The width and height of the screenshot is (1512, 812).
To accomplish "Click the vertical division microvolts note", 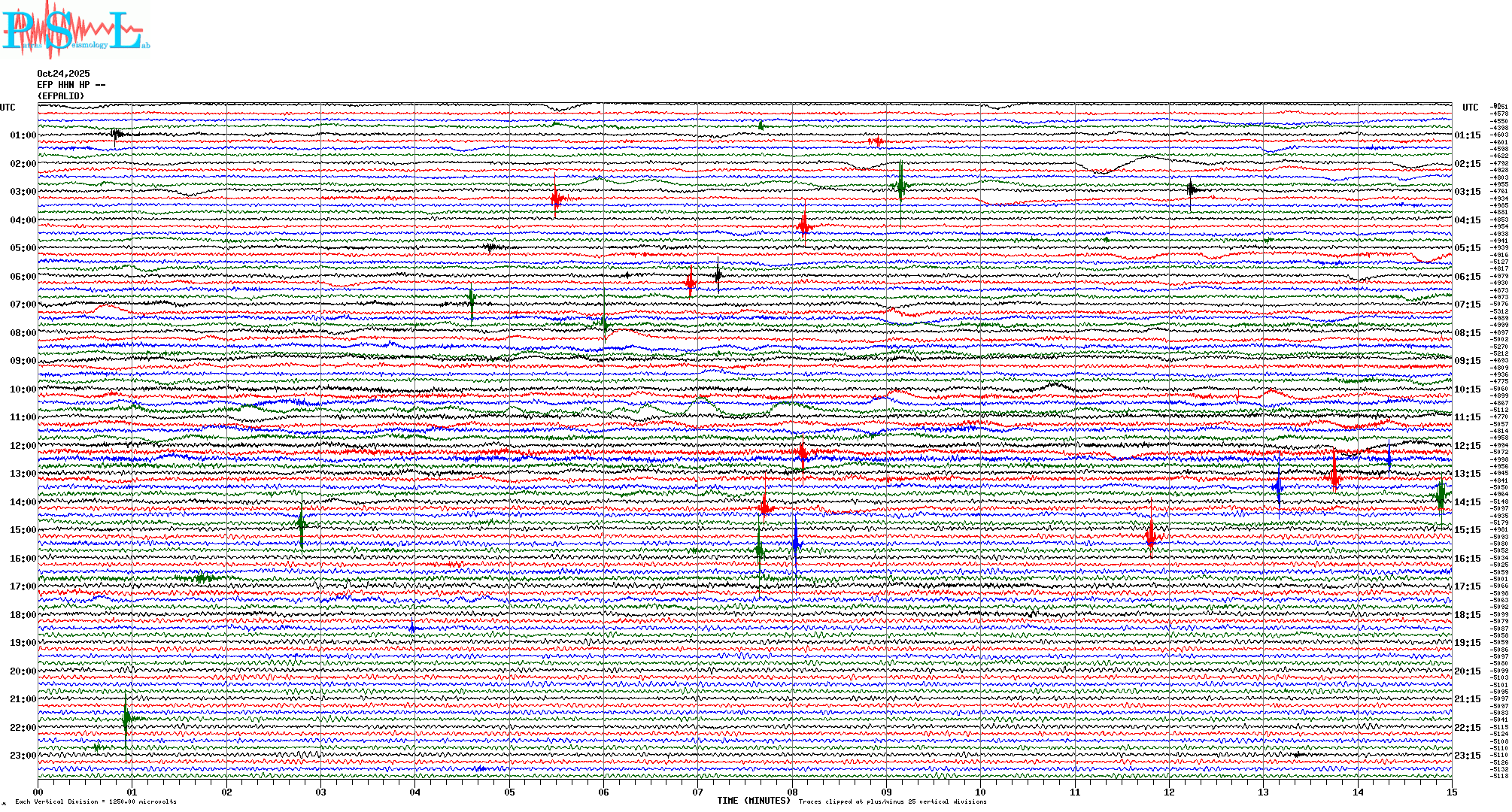I will pyautogui.click(x=96, y=801).
